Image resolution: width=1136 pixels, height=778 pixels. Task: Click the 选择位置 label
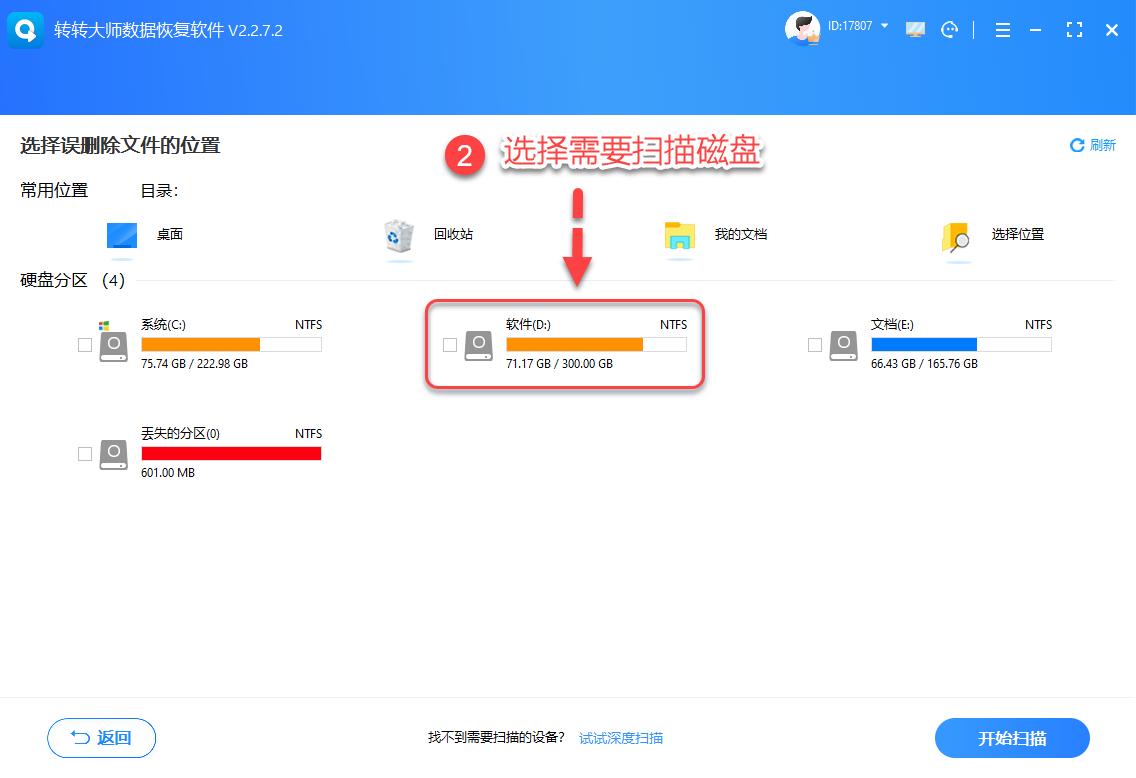(1017, 234)
